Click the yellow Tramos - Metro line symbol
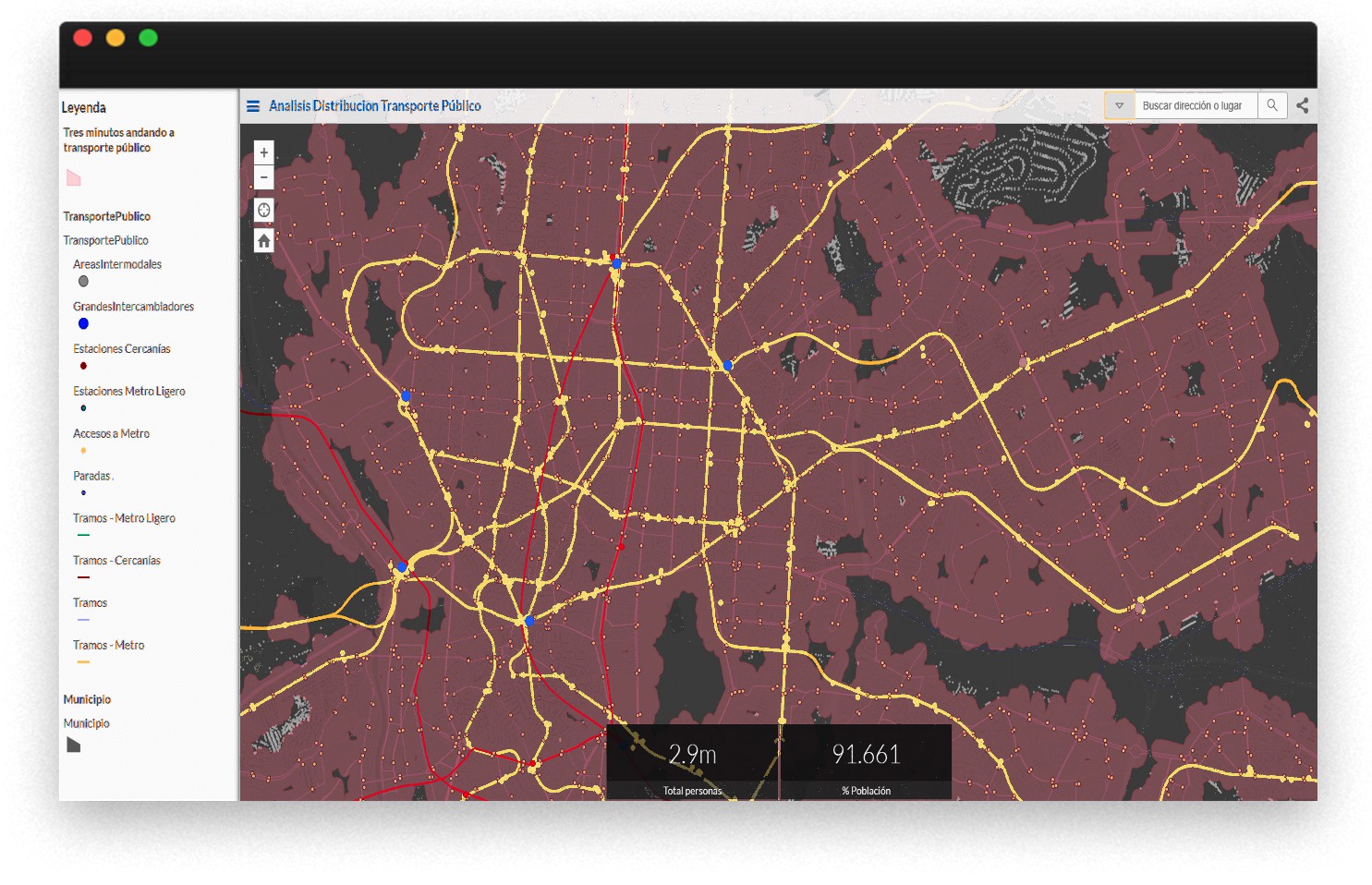1372x885 pixels. tap(83, 662)
